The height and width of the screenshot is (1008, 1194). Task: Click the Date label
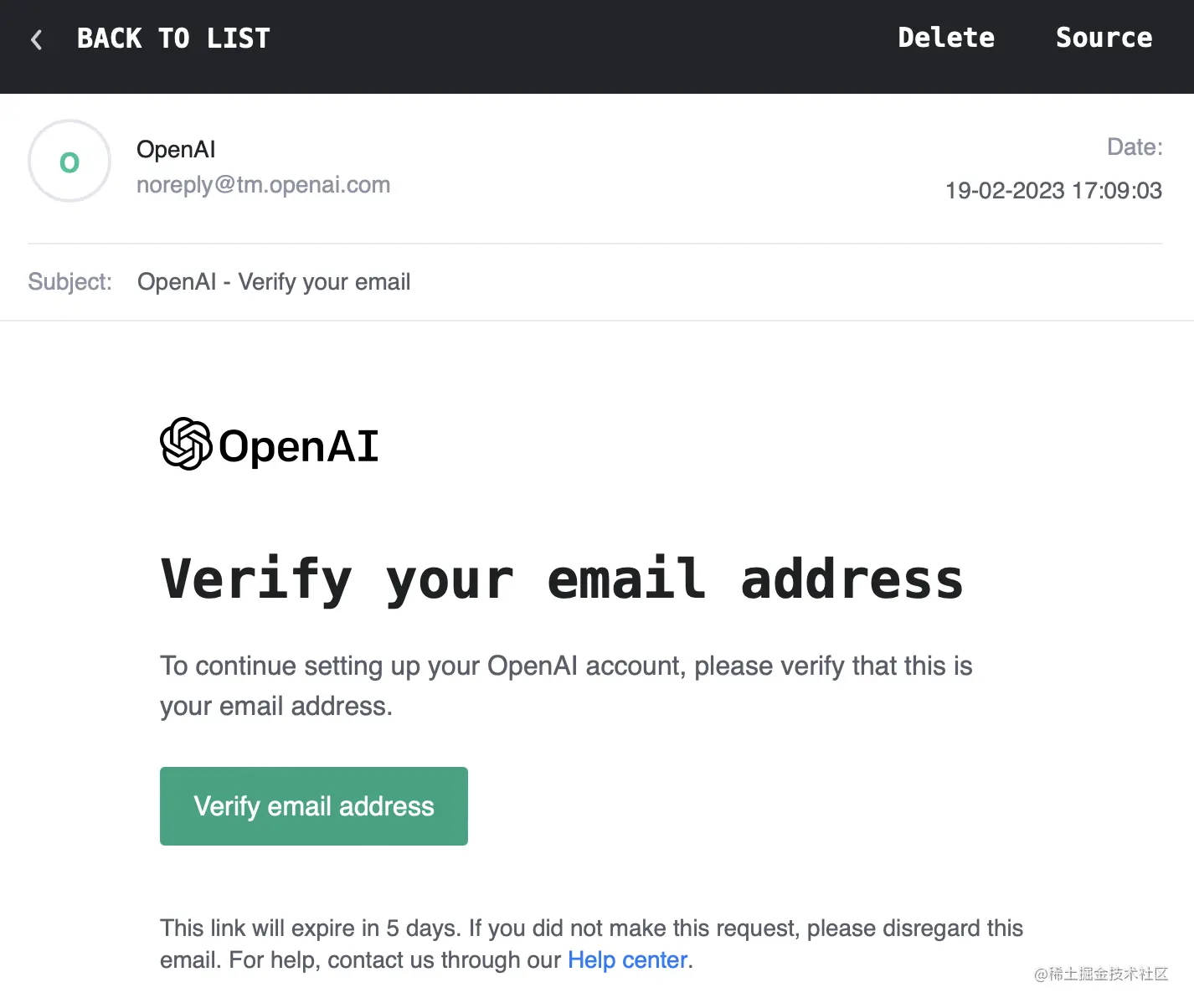(1135, 147)
